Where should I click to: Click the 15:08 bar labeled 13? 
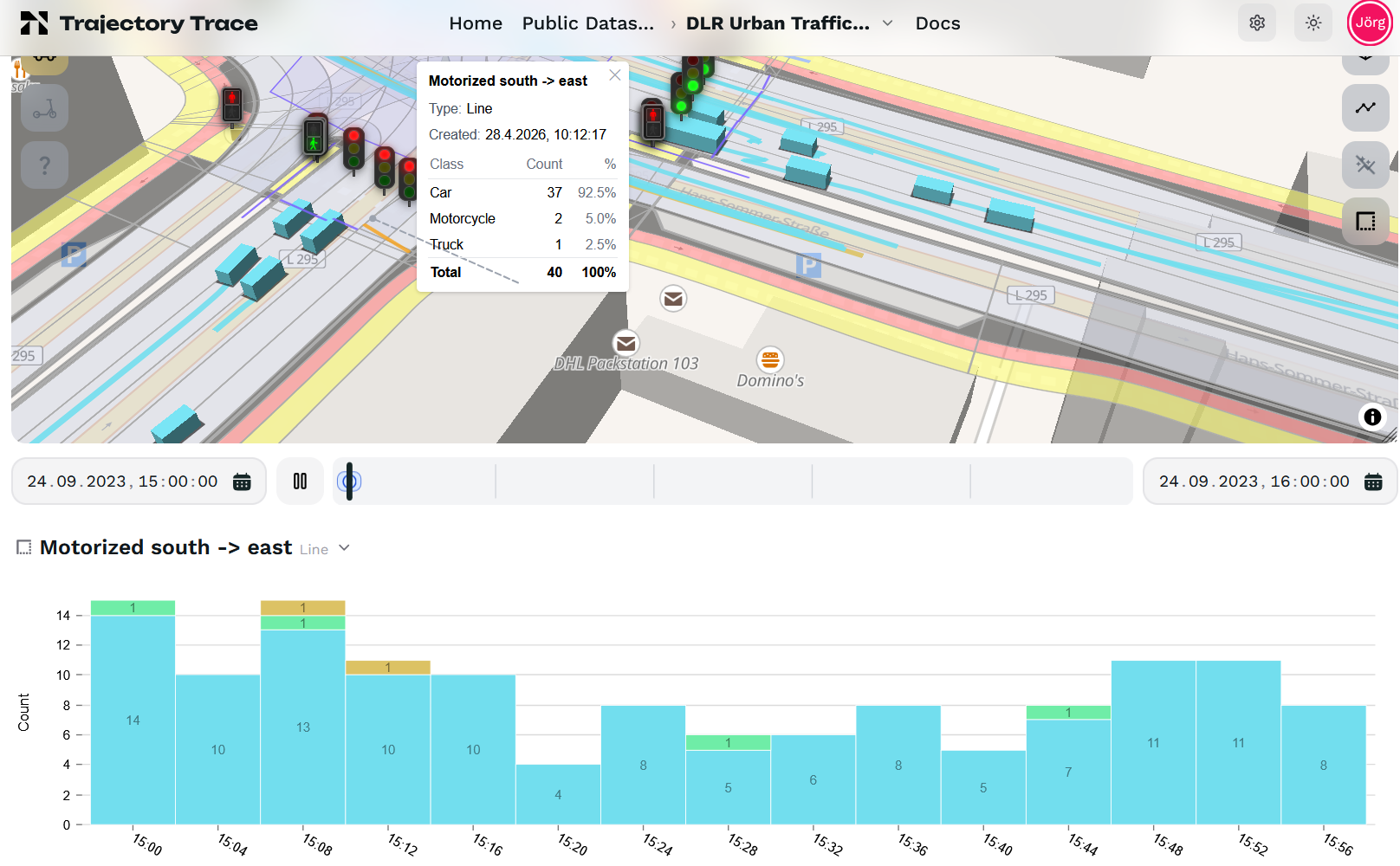pos(303,727)
